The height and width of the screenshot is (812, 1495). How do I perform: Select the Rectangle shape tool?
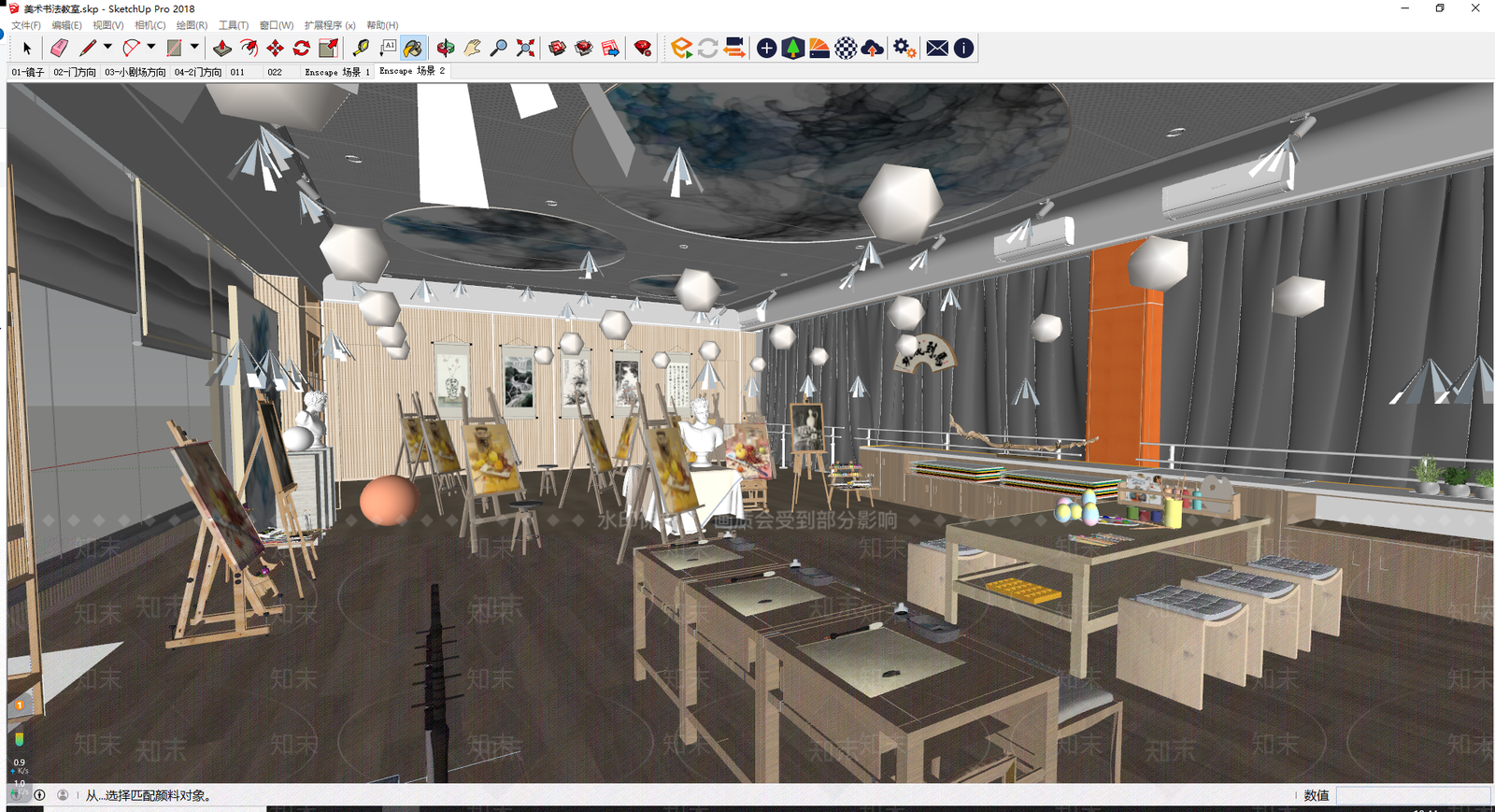174,48
